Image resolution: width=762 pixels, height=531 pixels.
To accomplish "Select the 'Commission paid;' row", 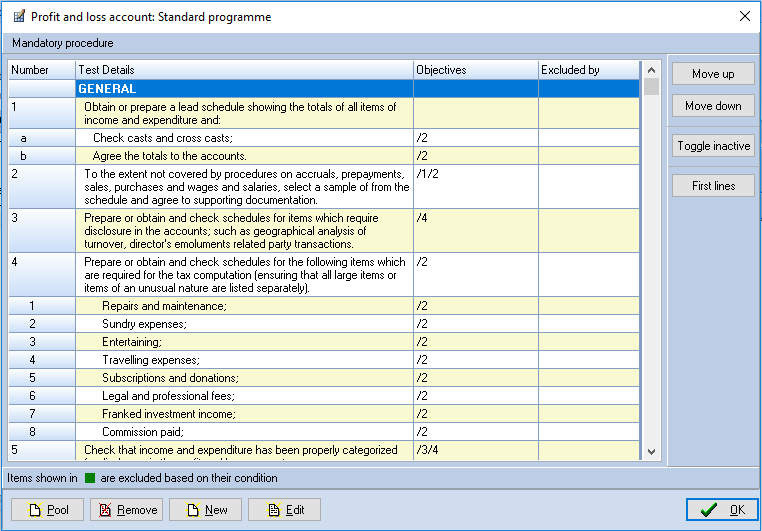I will coord(324,432).
